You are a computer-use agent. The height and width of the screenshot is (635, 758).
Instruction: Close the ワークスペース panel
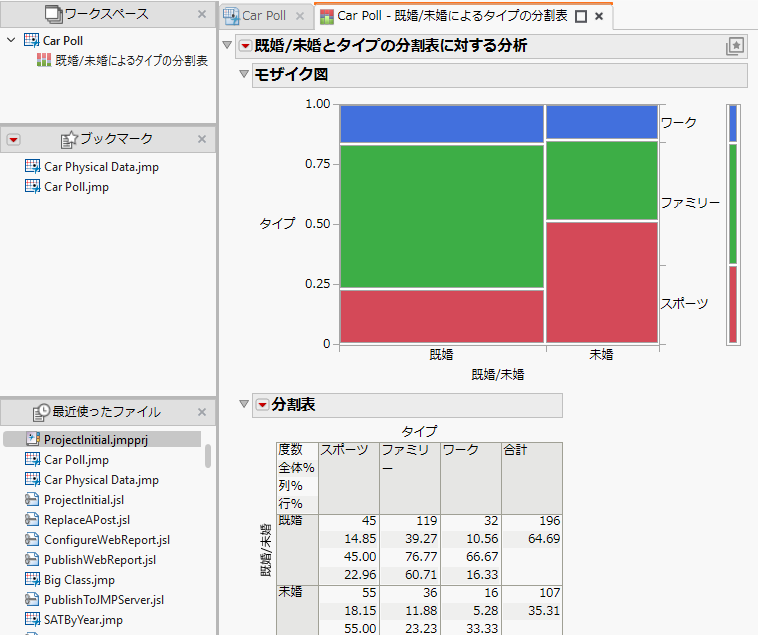[202, 14]
